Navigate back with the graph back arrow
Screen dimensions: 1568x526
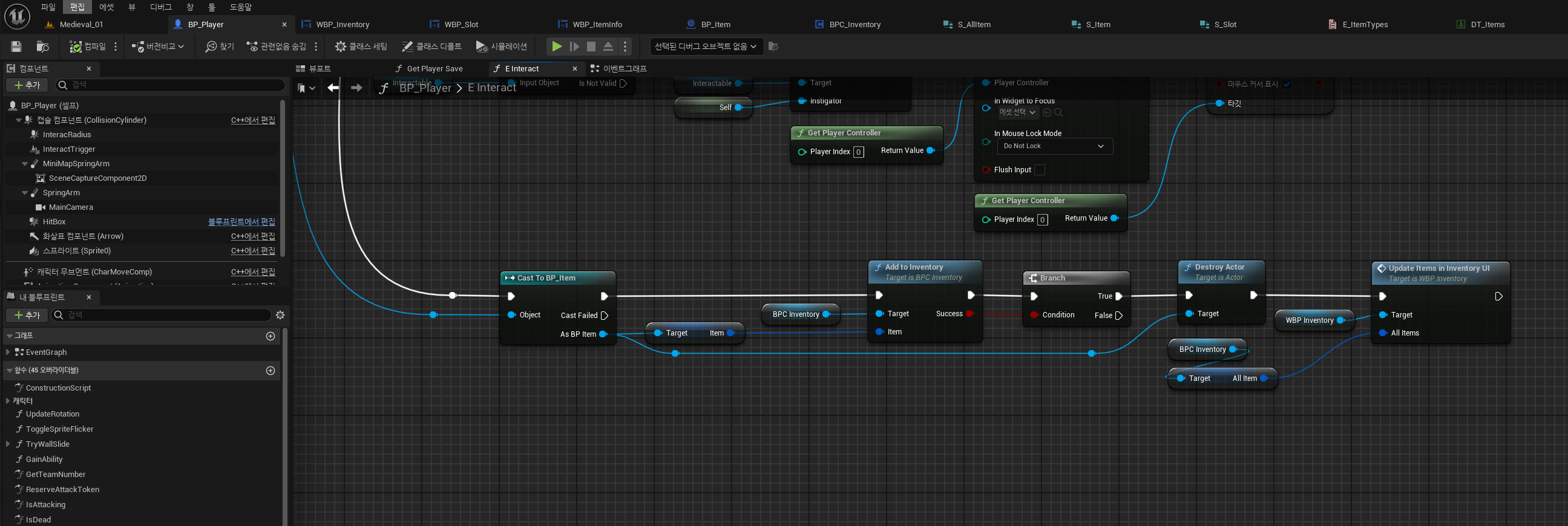(333, 88)
